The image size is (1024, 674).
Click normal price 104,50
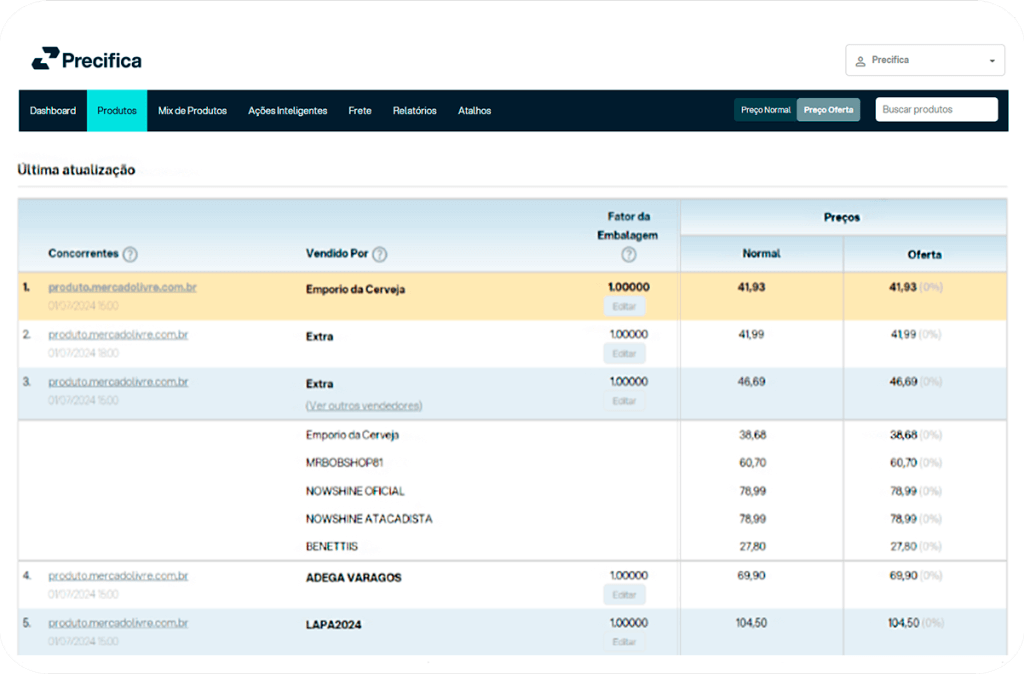point(751,622)
